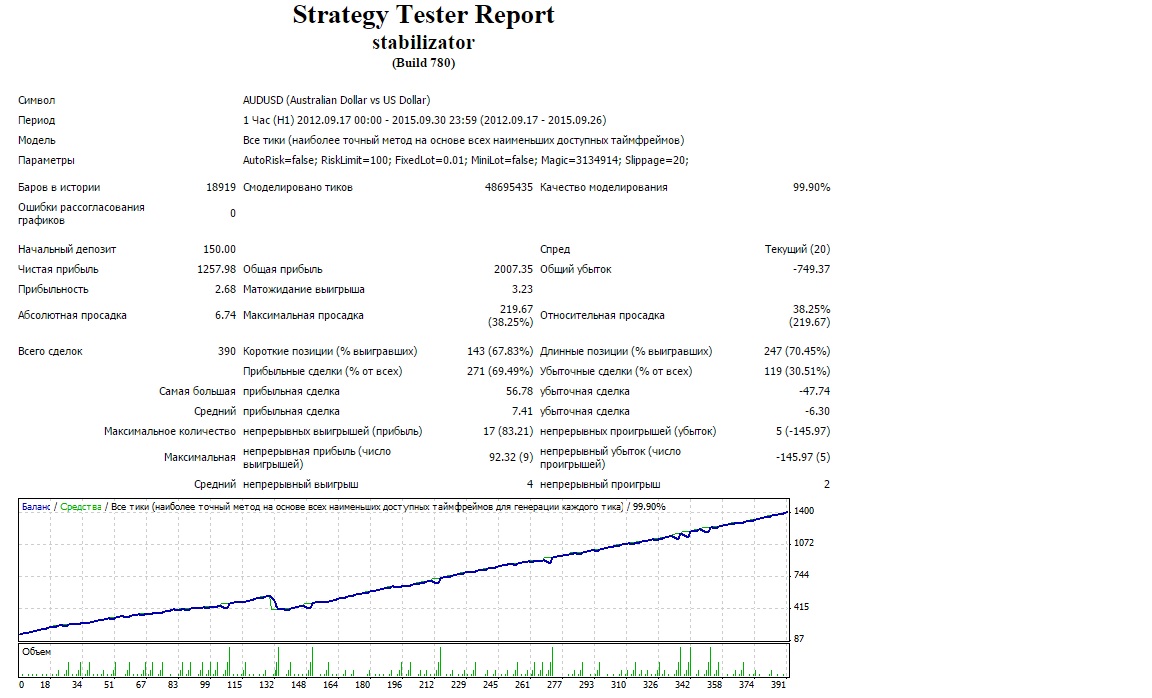1152x698 pixels.
Task: Click the 'Параметры' label
Action: pyautogui.click(x=46, y=160)
